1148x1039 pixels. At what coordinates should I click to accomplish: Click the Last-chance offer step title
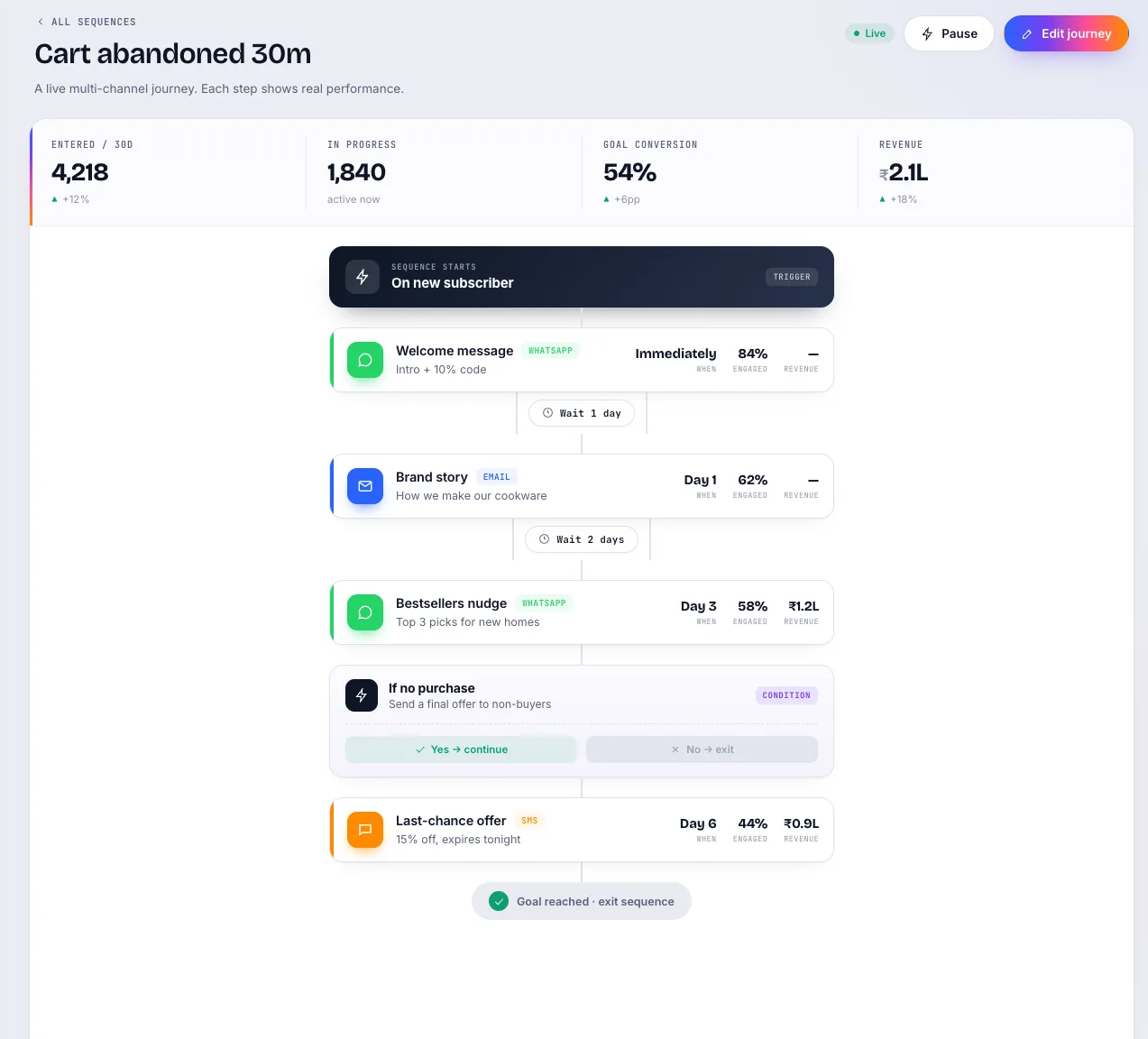(451, 821)
